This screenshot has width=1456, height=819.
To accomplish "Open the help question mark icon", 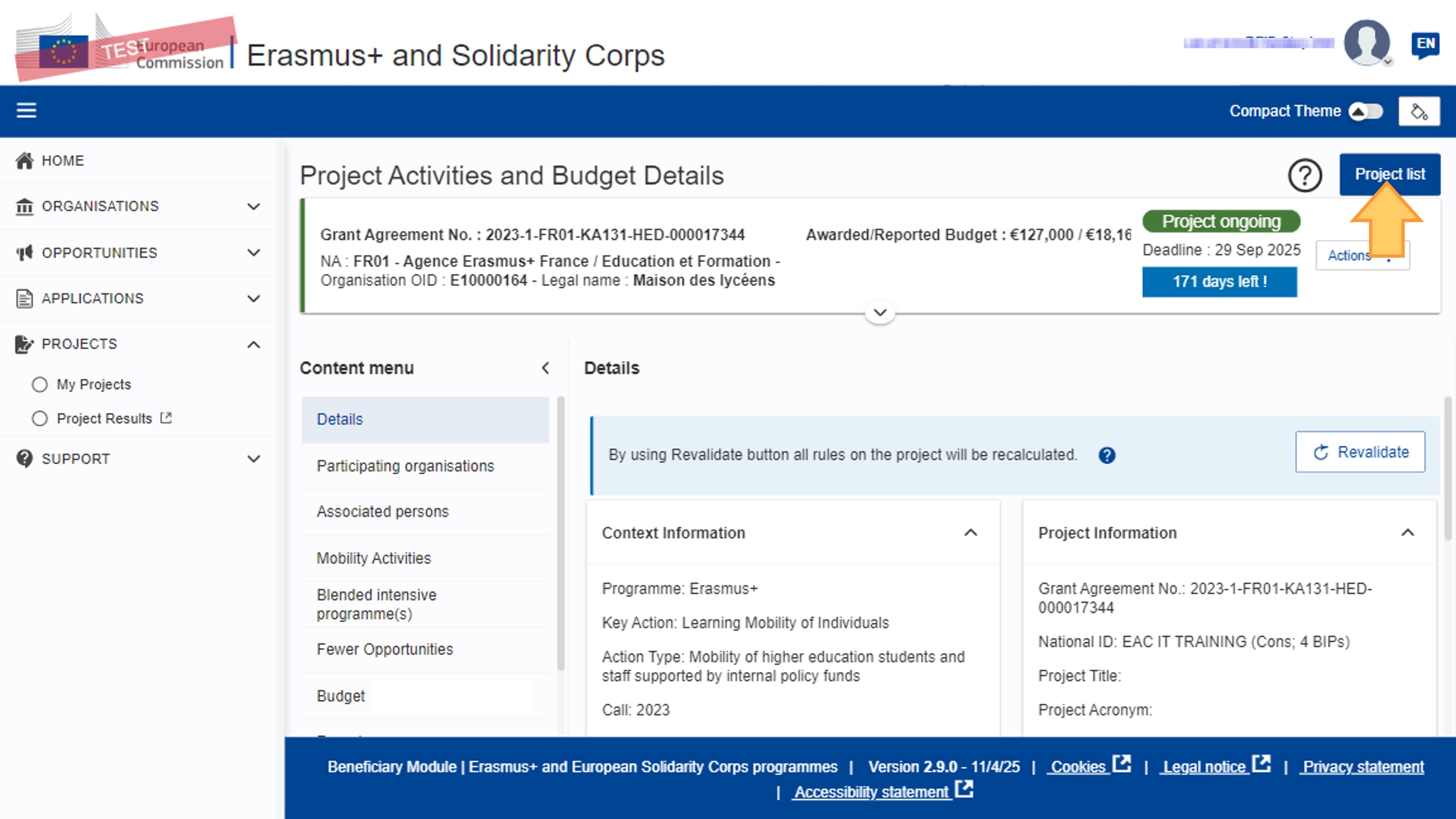I will coord(1305,176).
